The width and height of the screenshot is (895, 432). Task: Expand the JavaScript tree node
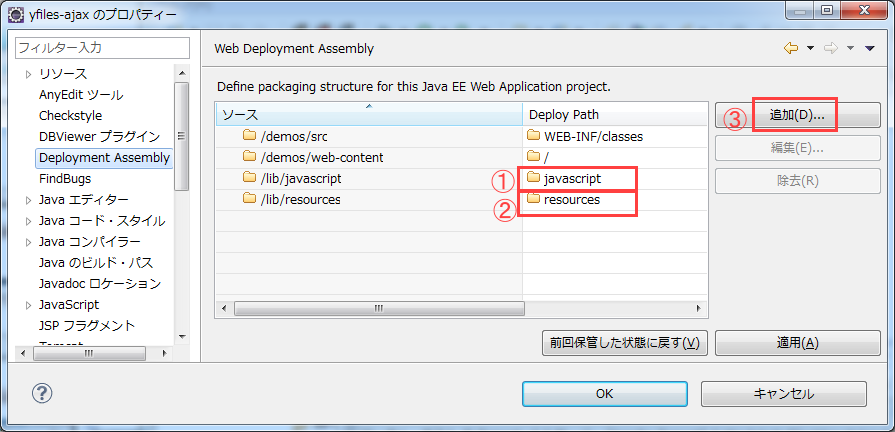(x=28, y=305)
